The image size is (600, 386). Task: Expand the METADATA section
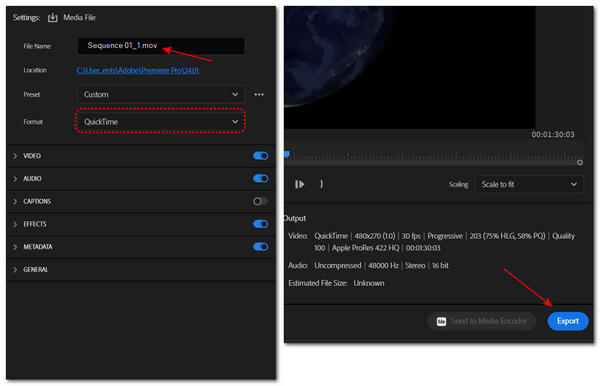coord(15,247)
